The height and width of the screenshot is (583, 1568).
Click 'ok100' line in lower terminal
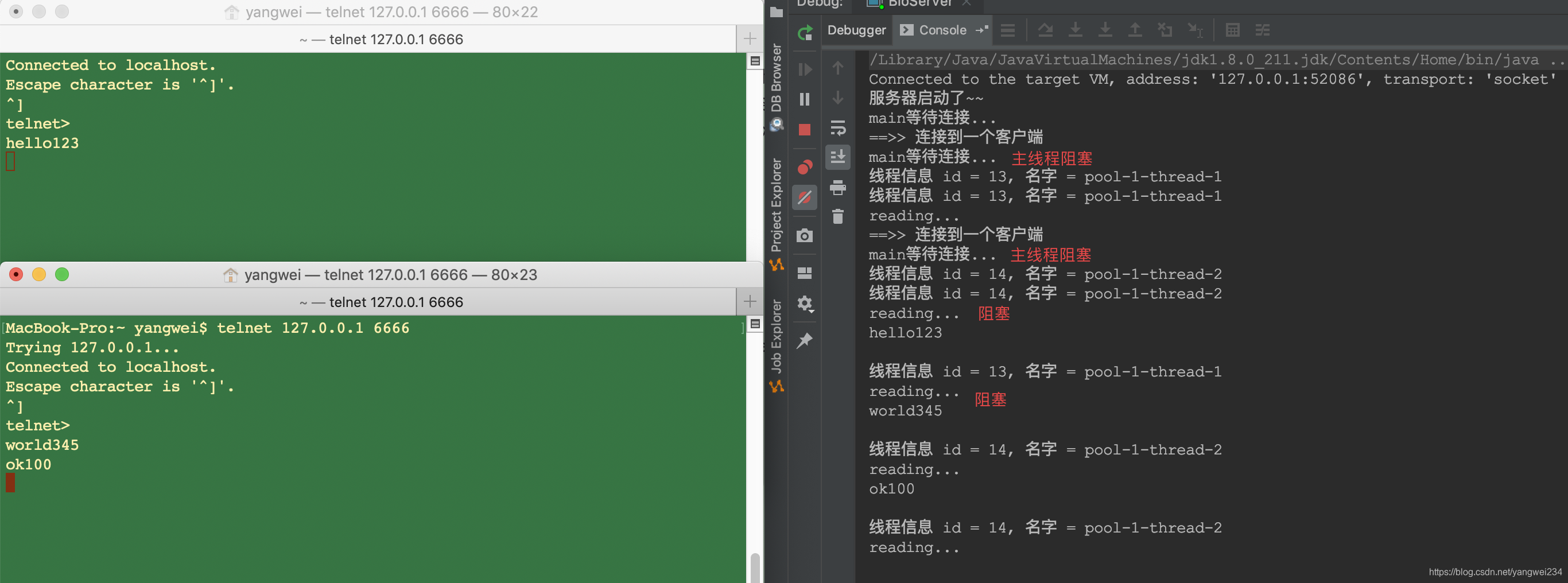29,464
